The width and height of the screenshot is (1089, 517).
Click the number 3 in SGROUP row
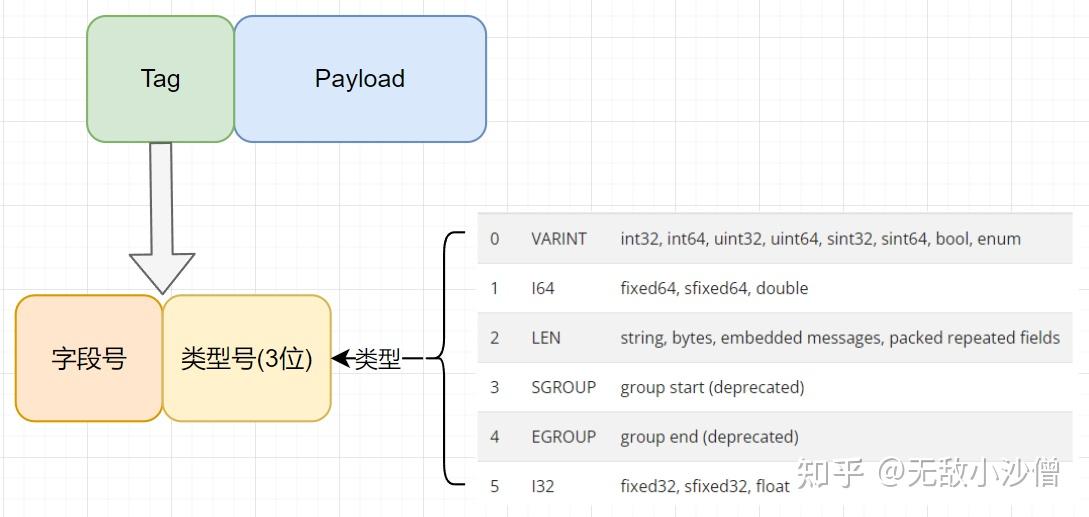tap(494, 388)
